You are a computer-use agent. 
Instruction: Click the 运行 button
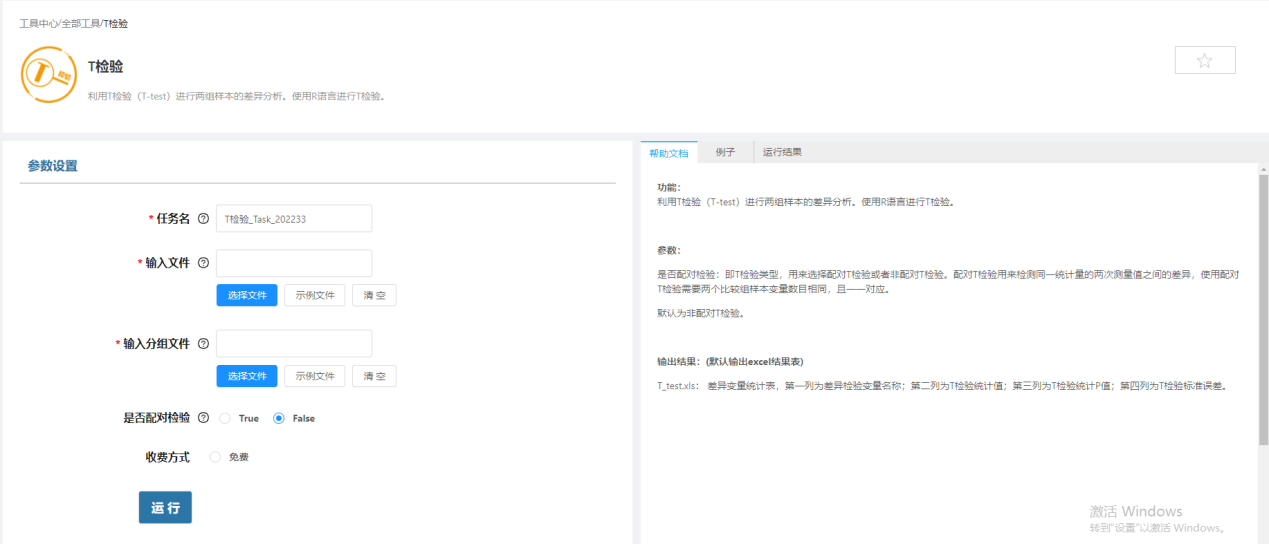(x=165, y=507)
